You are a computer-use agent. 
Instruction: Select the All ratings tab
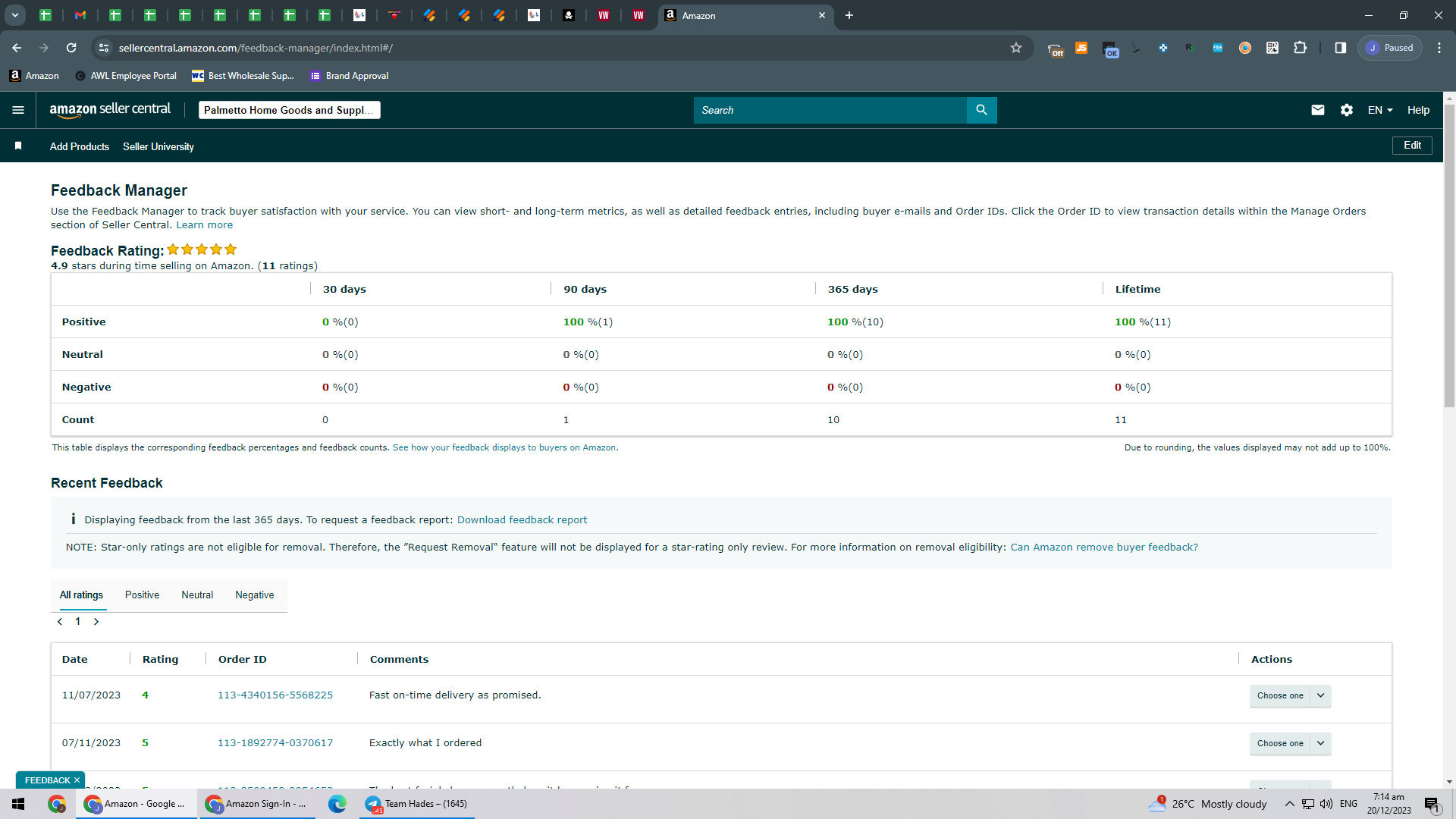pos(81,595)
